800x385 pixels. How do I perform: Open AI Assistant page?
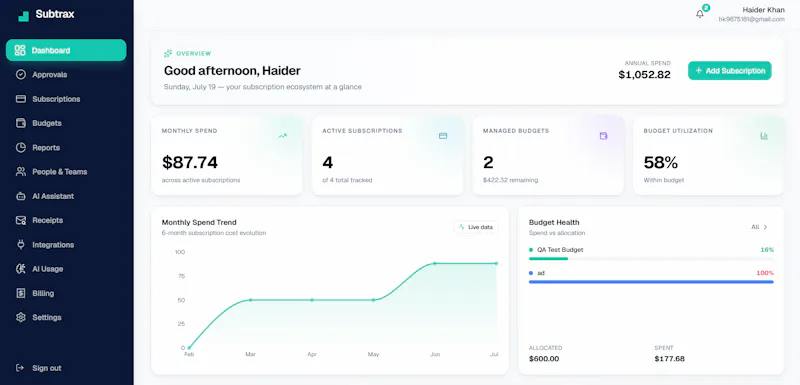pos(66,196)
